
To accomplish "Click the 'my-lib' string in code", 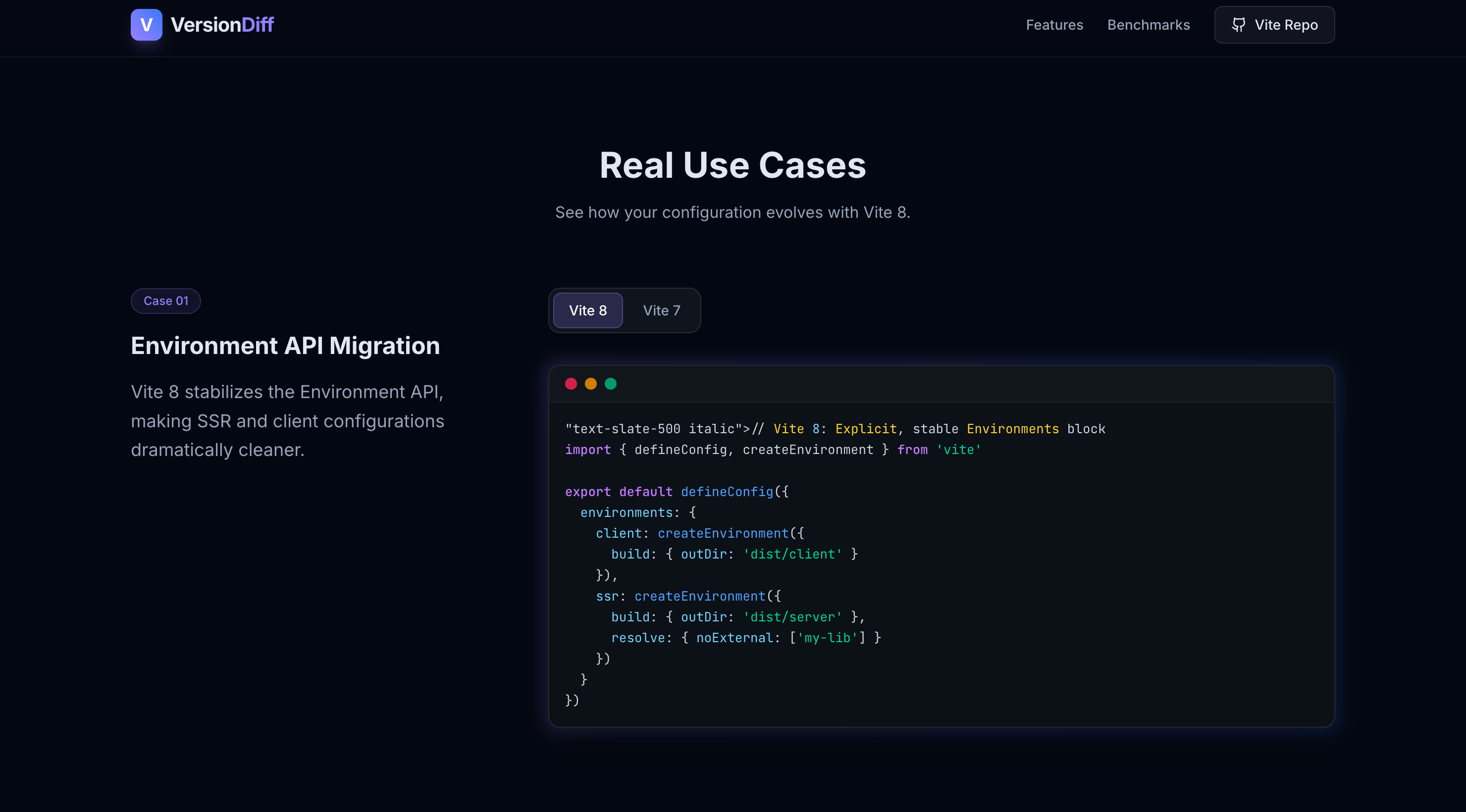I will 827,638.
